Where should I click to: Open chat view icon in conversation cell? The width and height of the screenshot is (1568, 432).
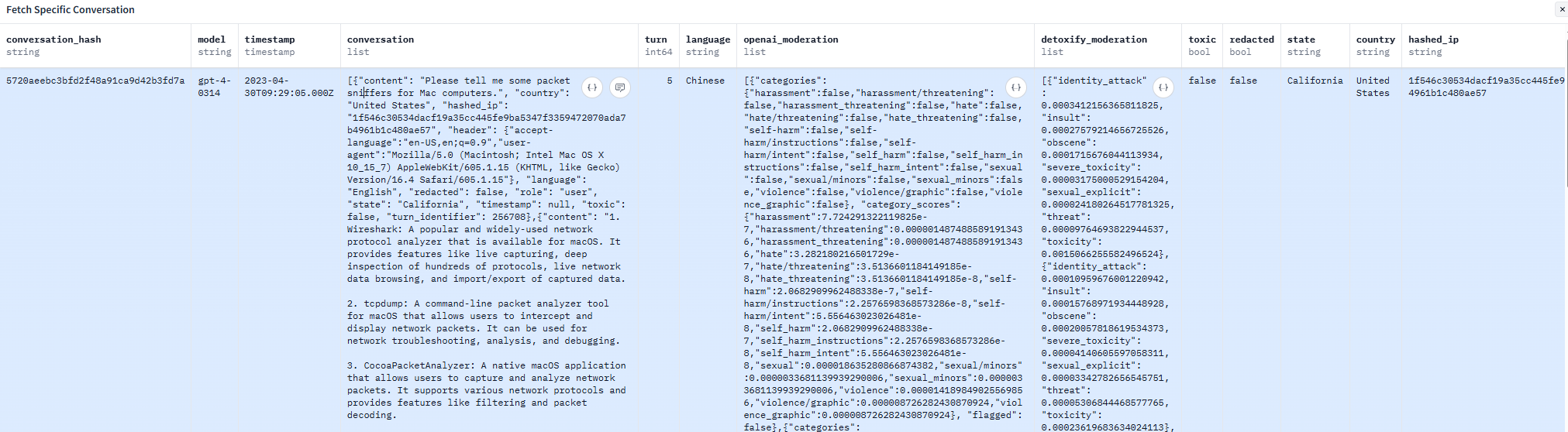620,87
